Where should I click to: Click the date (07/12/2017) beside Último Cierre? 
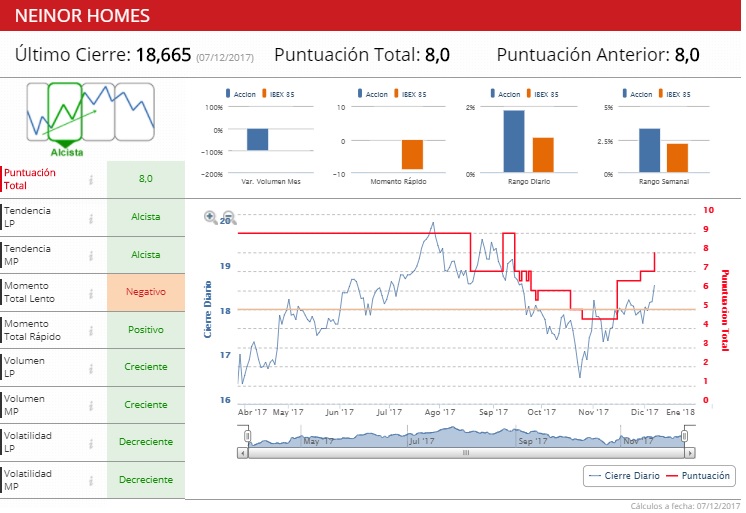(x=225, y=58)
